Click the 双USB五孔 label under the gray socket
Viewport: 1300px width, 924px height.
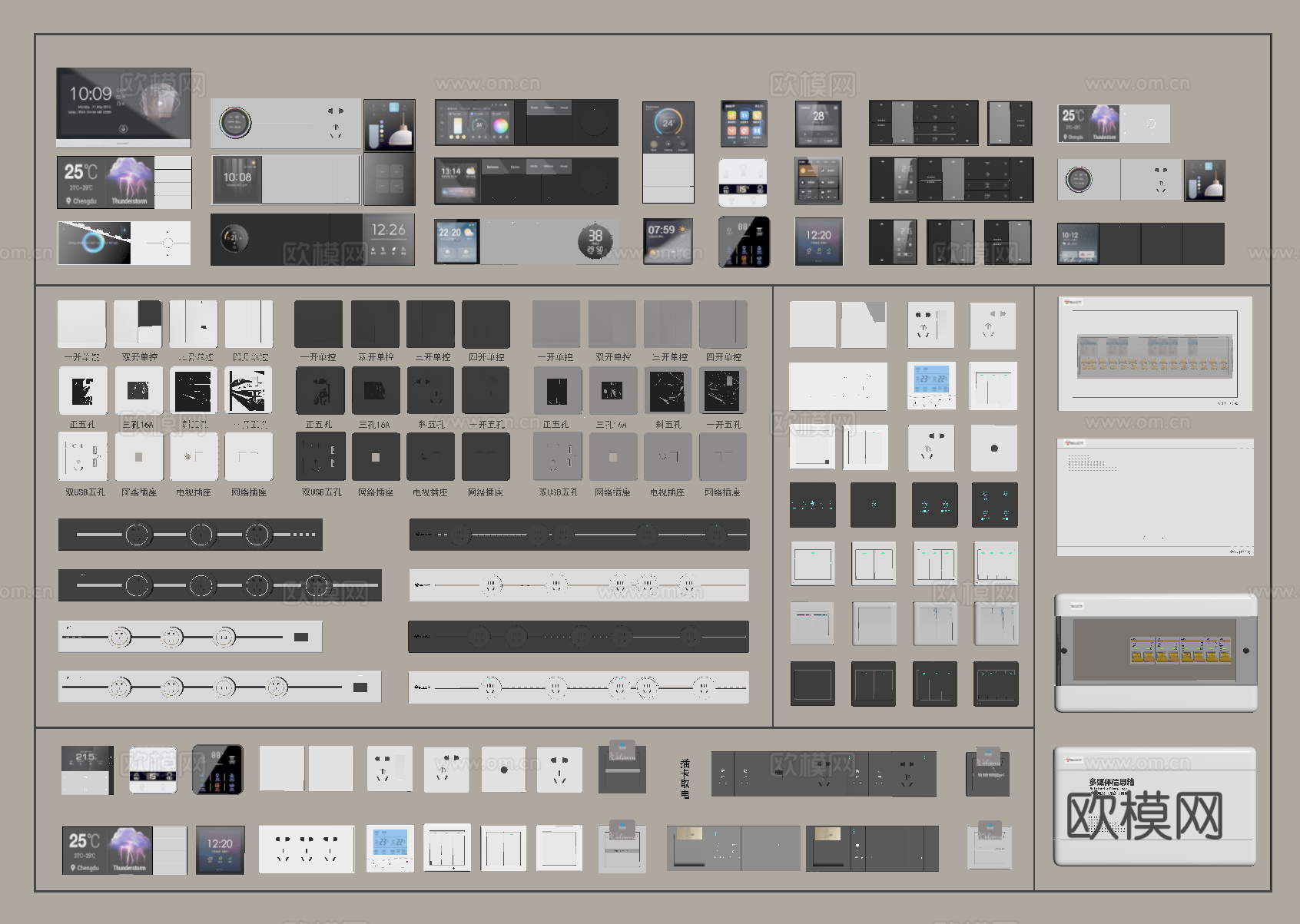[x=558, y=492]
